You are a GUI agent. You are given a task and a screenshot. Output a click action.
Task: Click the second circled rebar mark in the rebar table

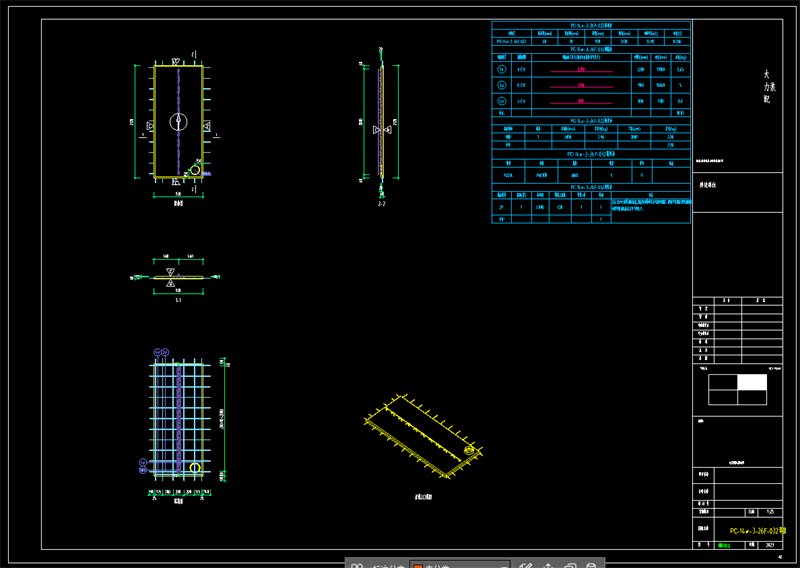[x=502, y=85]
